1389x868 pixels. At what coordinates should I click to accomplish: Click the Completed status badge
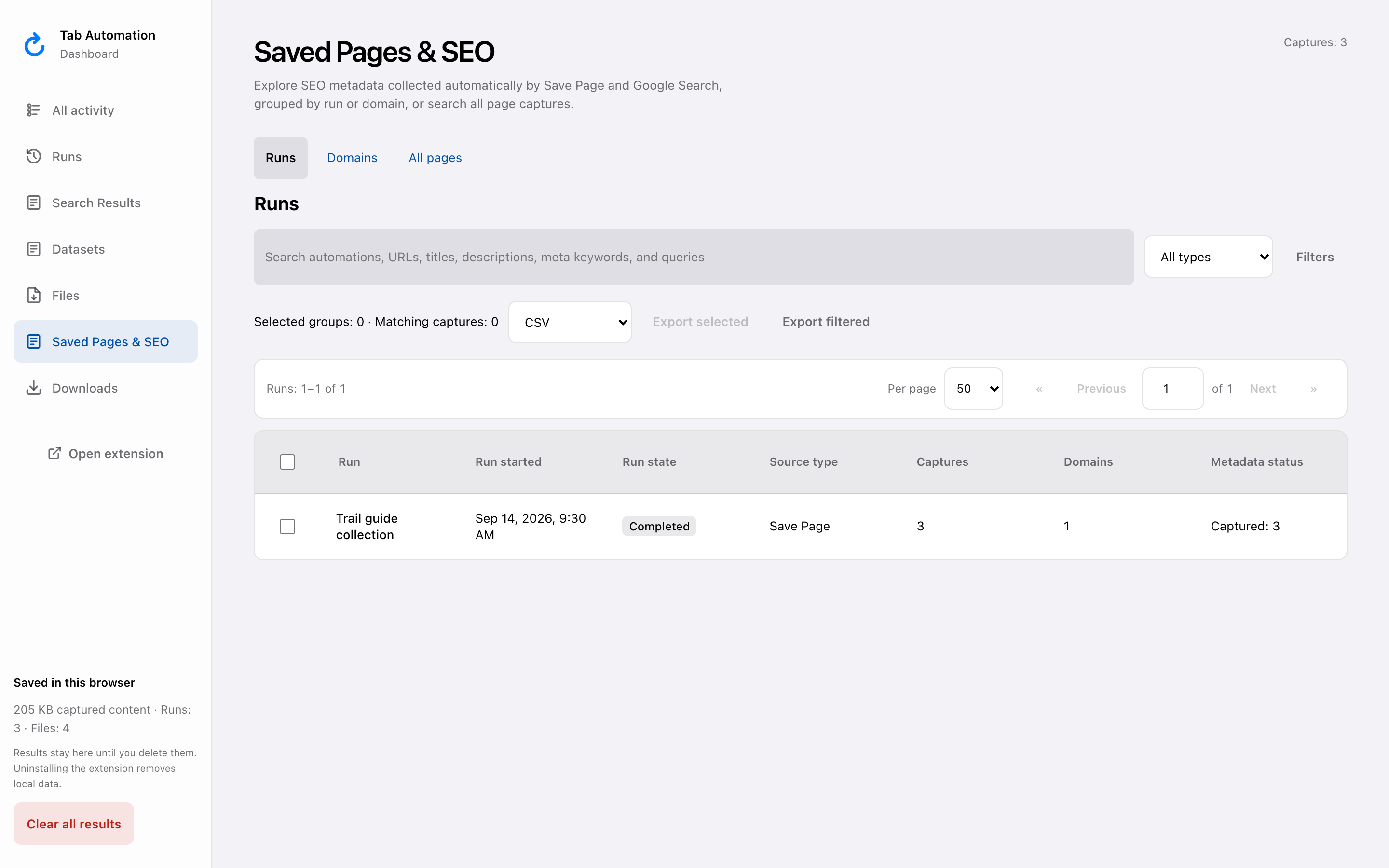pyautogui.click(x=659, y=527)
